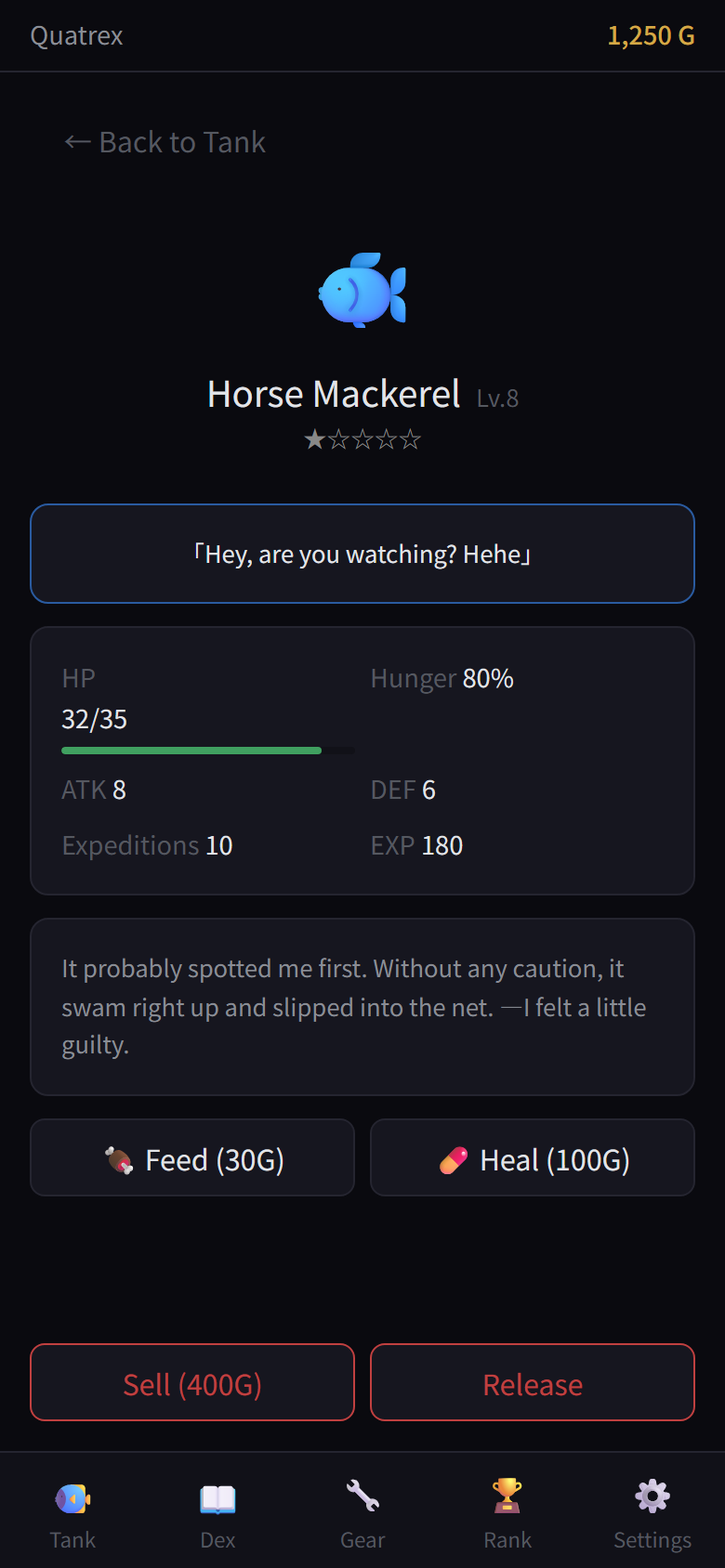This screenshot has height=1568, width=725.
Task: Click the meat icon on Feed button
Action: [119, 1160]
